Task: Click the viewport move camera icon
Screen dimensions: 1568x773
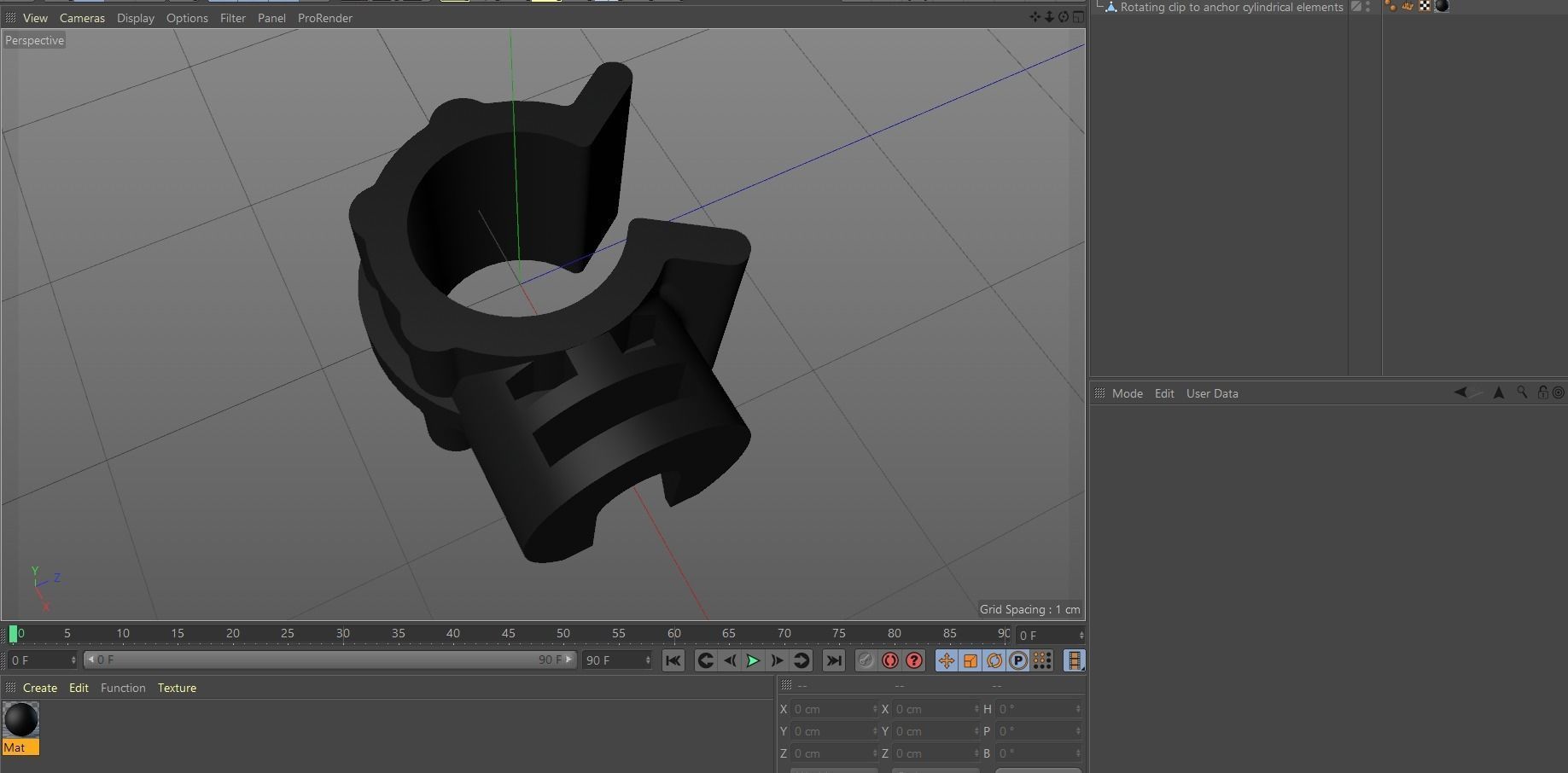Action: pos(1035,17)
